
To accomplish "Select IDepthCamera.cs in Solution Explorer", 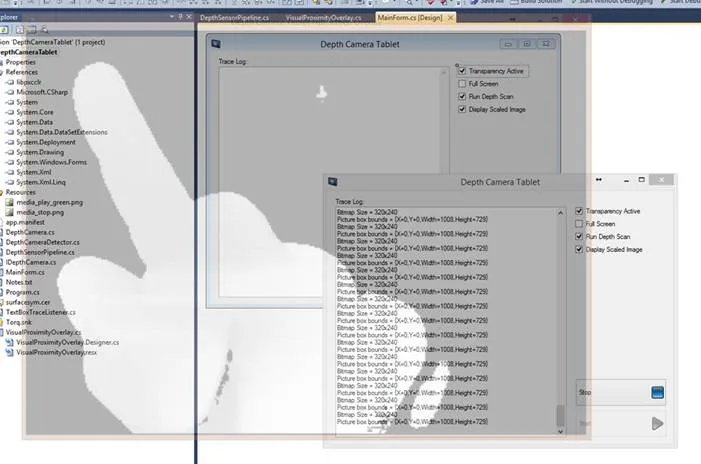I will pyautogui.click(x=31, y=262).
